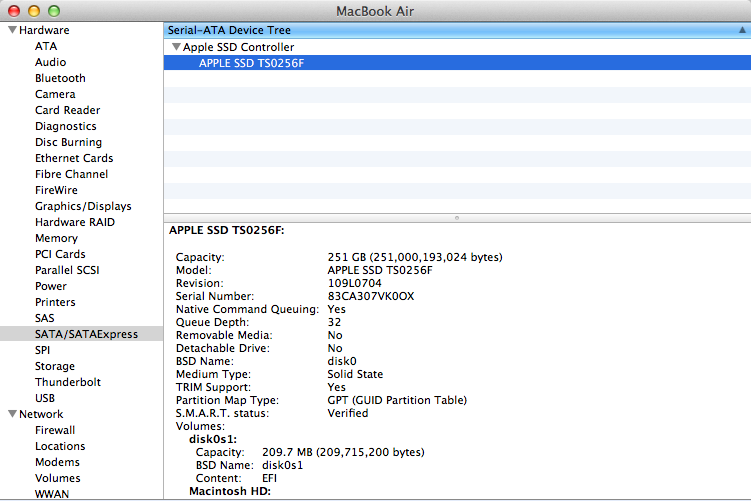The width and height of the screenshot is (751, 501).
Task: Select Ethernet Cards entry
Action: coord(74,158)
